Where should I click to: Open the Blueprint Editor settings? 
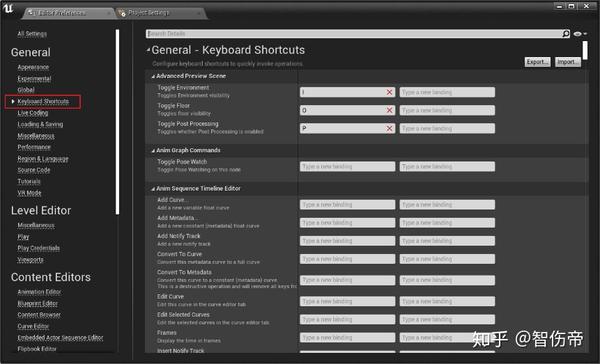click(38, 303)
